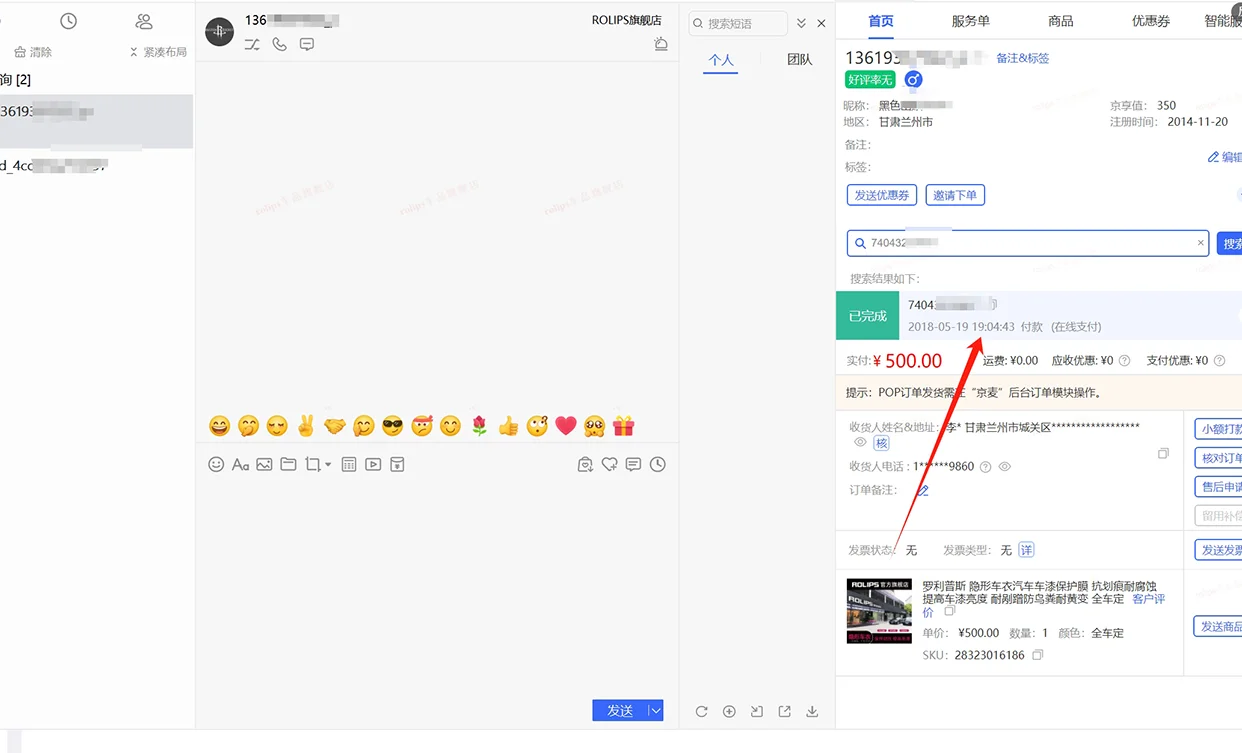
Task: Open the 服务单 menu item
Action: click(x=969, y=19)
